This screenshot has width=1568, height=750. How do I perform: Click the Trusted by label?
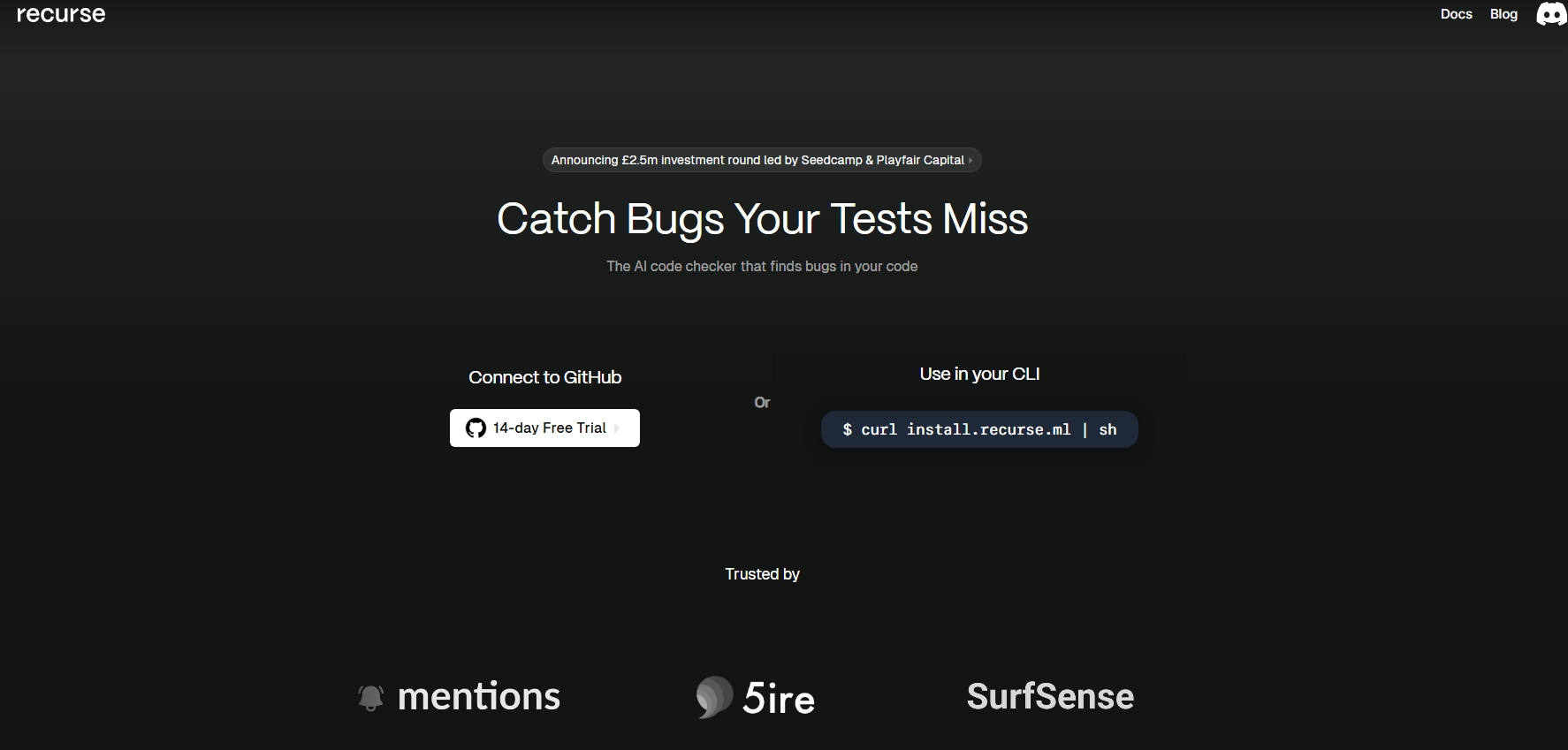[762, 574]
